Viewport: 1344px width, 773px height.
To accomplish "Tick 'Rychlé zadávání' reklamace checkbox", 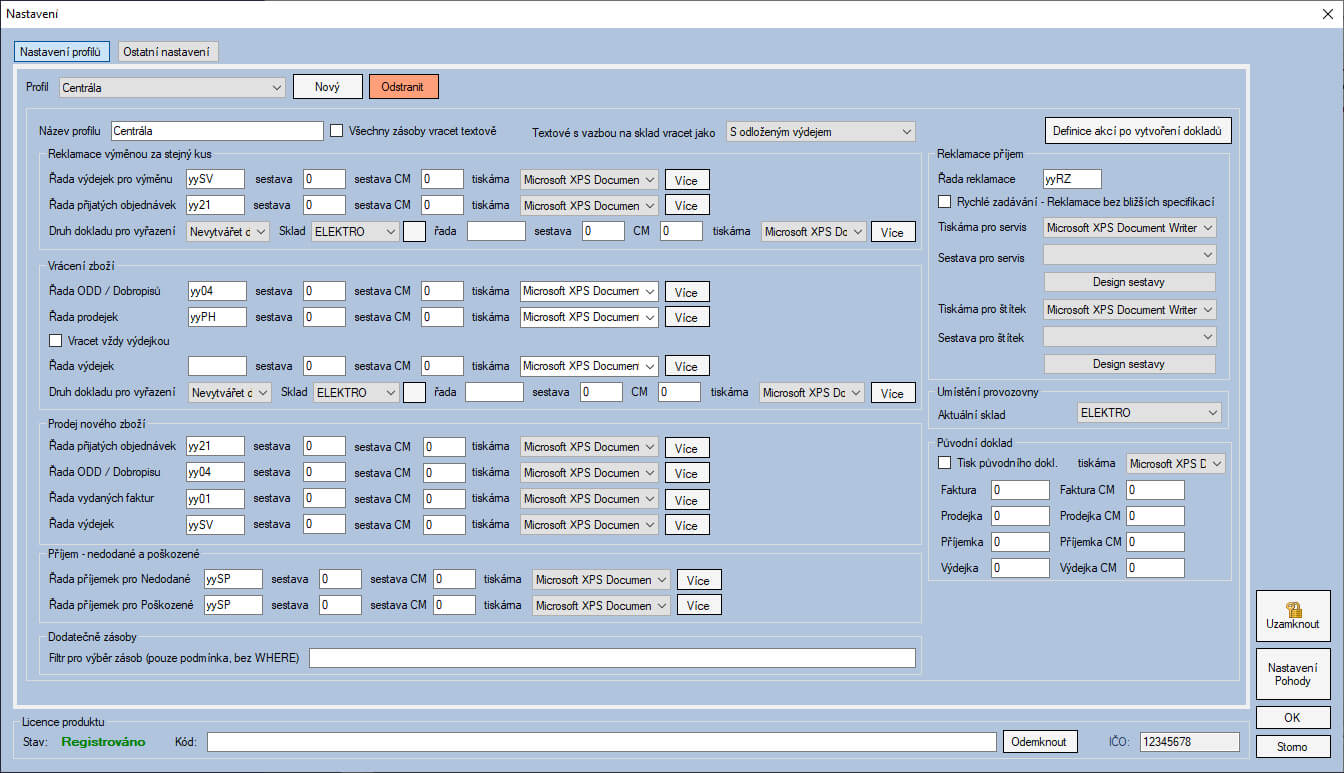I will pyautogui.click(x=945, y=202).
